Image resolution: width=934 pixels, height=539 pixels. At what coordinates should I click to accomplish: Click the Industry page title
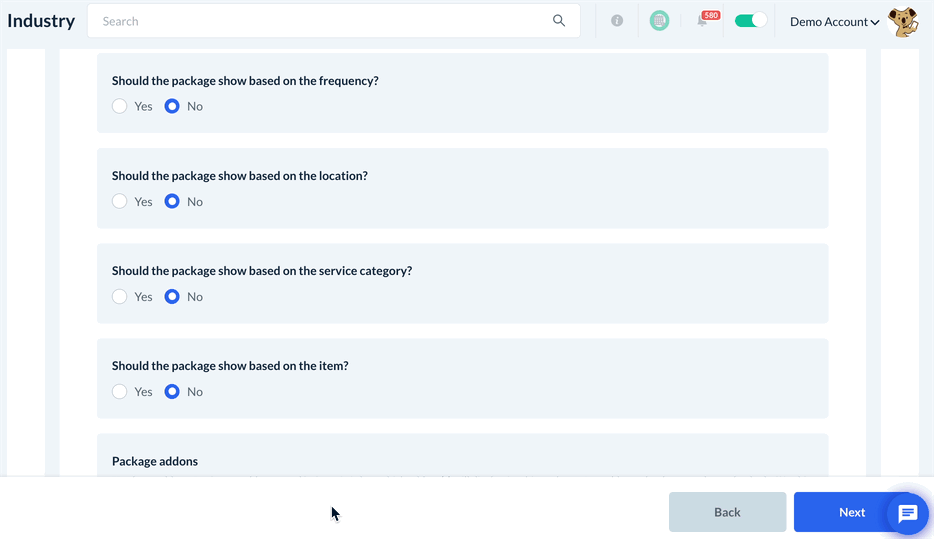click(41, 21)
